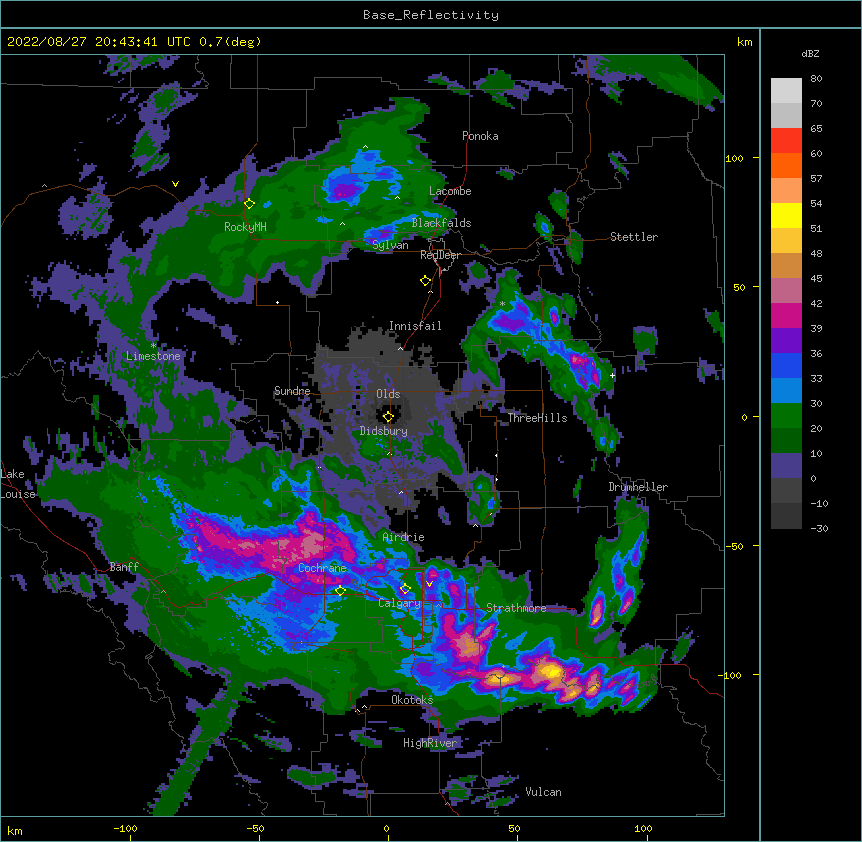Viewport: 862px width, 842px height.
Task: Click the Olds town label
Action: click(388, 394)
